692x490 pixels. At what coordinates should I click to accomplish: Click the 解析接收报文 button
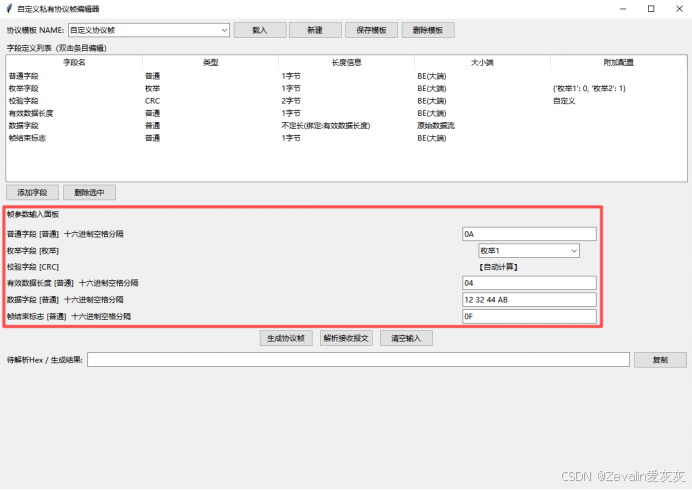click(x=346, y=338)
